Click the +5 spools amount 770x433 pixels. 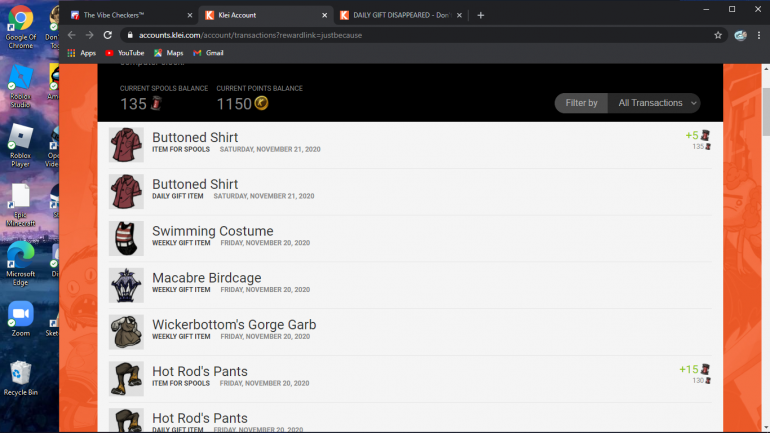pyautogui.click(x=692, y=135)
